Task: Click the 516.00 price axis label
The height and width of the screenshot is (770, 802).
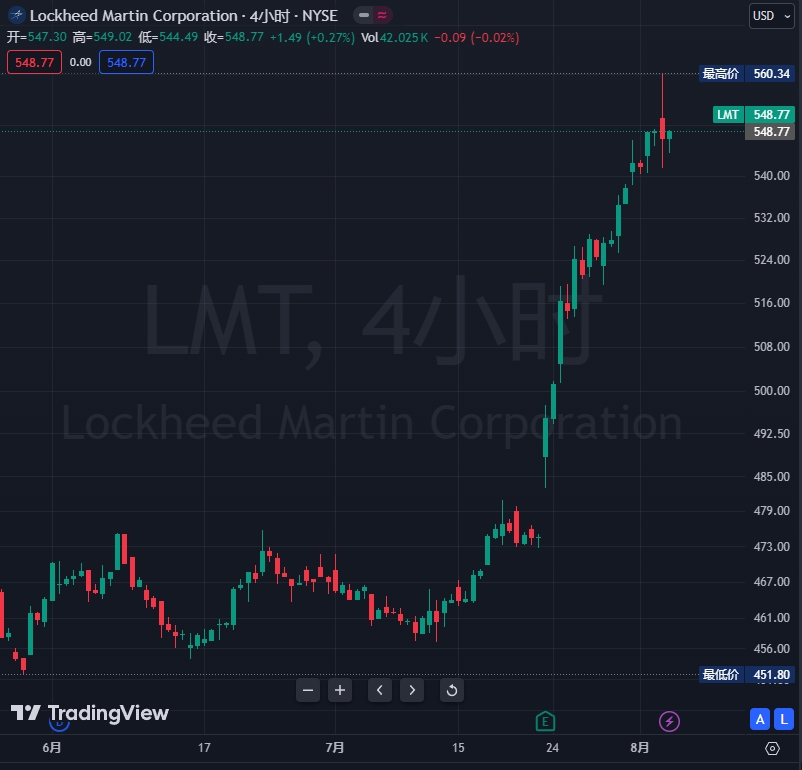Action: [771, 302]
